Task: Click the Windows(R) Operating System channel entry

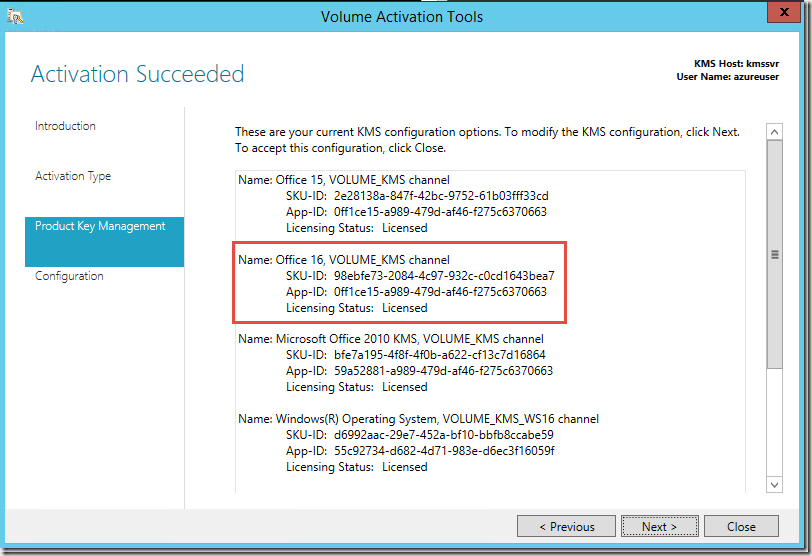Action: tap(418, 419)
